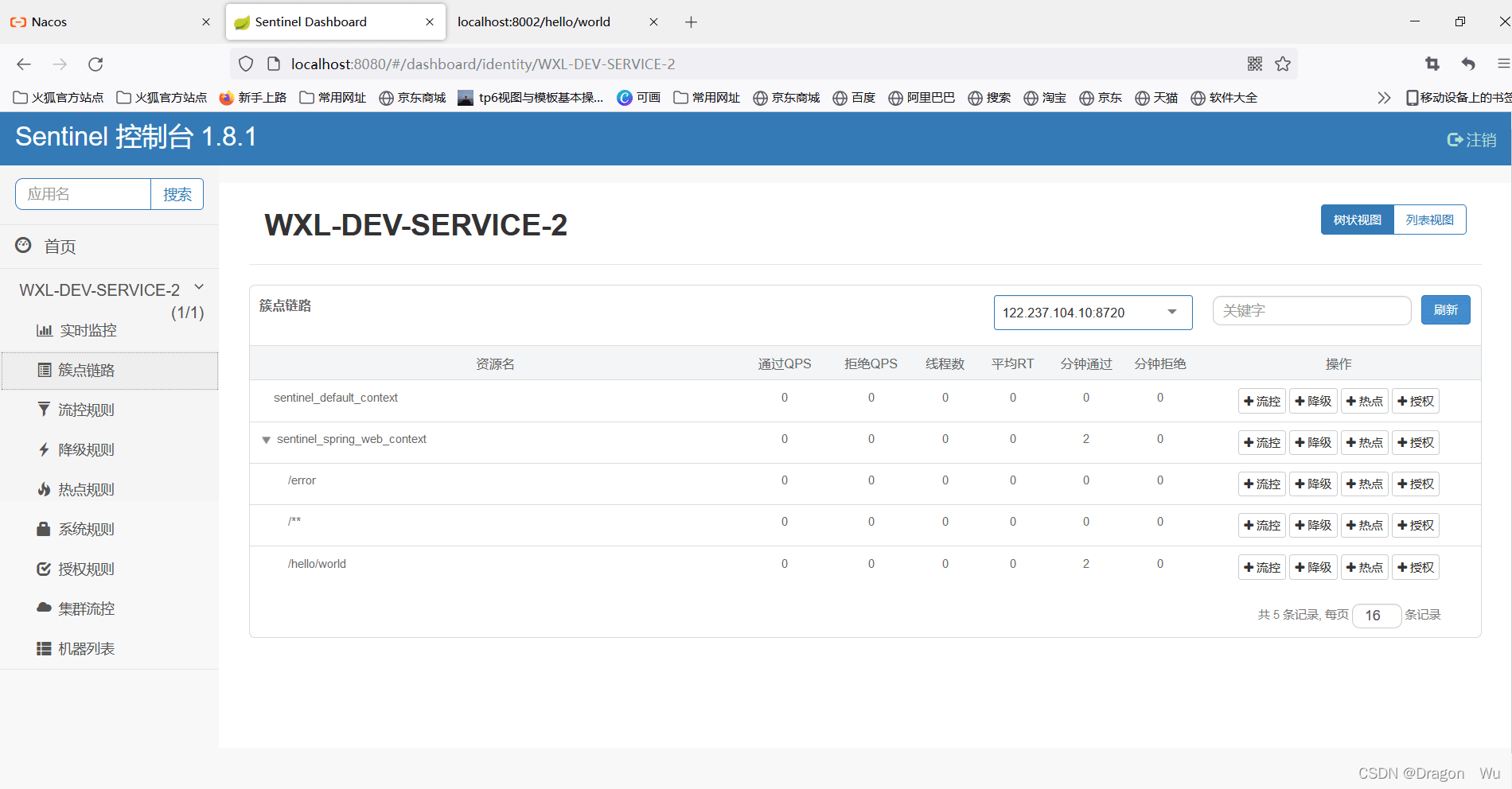1512x789 pixels.
Task: Open 移动设备上的书签 mobile bookmarks folder
Action: point(1459,98)
